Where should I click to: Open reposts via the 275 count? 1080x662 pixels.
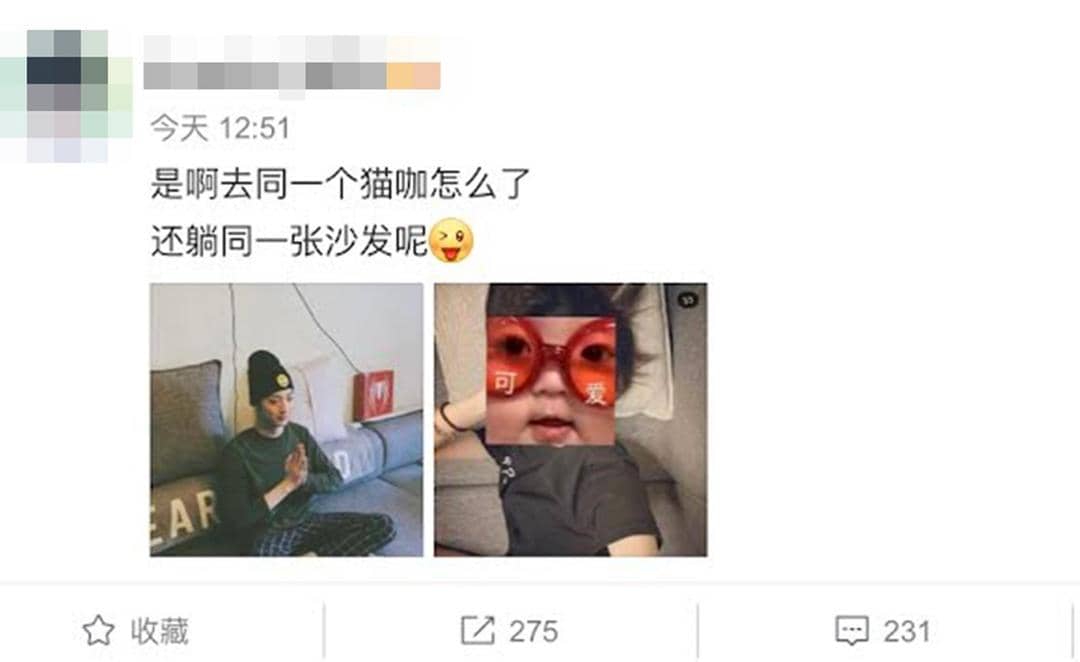[533, 632]
